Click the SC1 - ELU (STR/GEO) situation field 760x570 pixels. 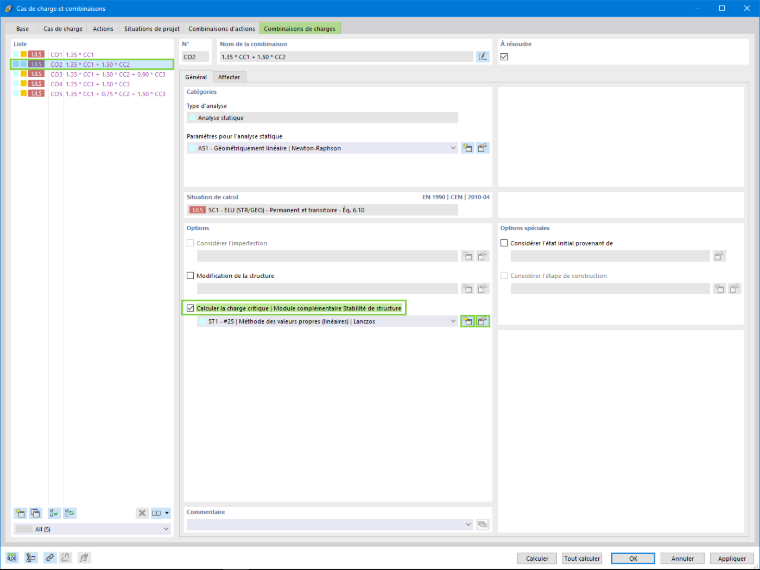(x=322, y=210)
